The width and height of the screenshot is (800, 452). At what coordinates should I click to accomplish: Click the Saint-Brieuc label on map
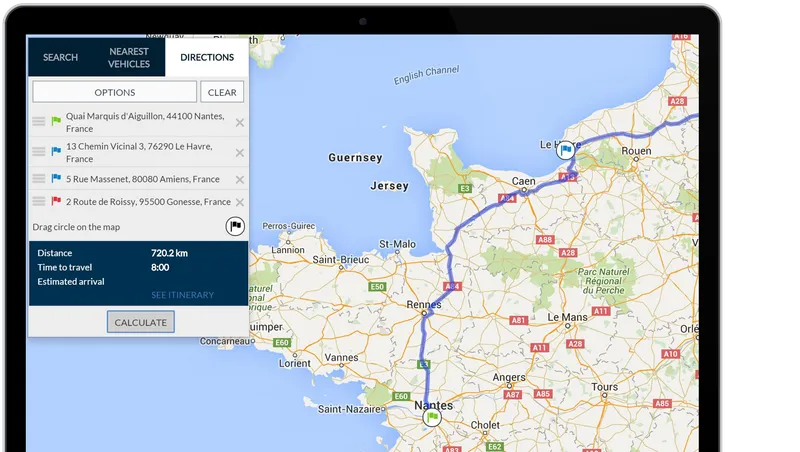pyautogui.click(x=341, y=260)
